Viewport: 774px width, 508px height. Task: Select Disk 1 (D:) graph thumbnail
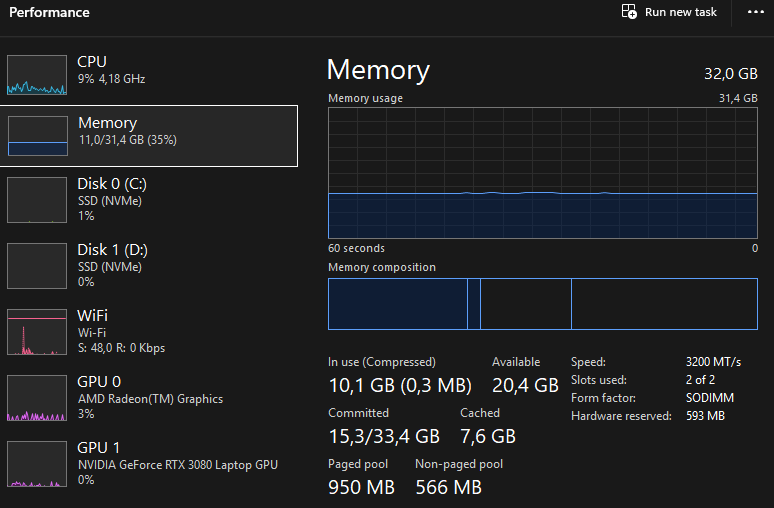(x=36, y=265)
